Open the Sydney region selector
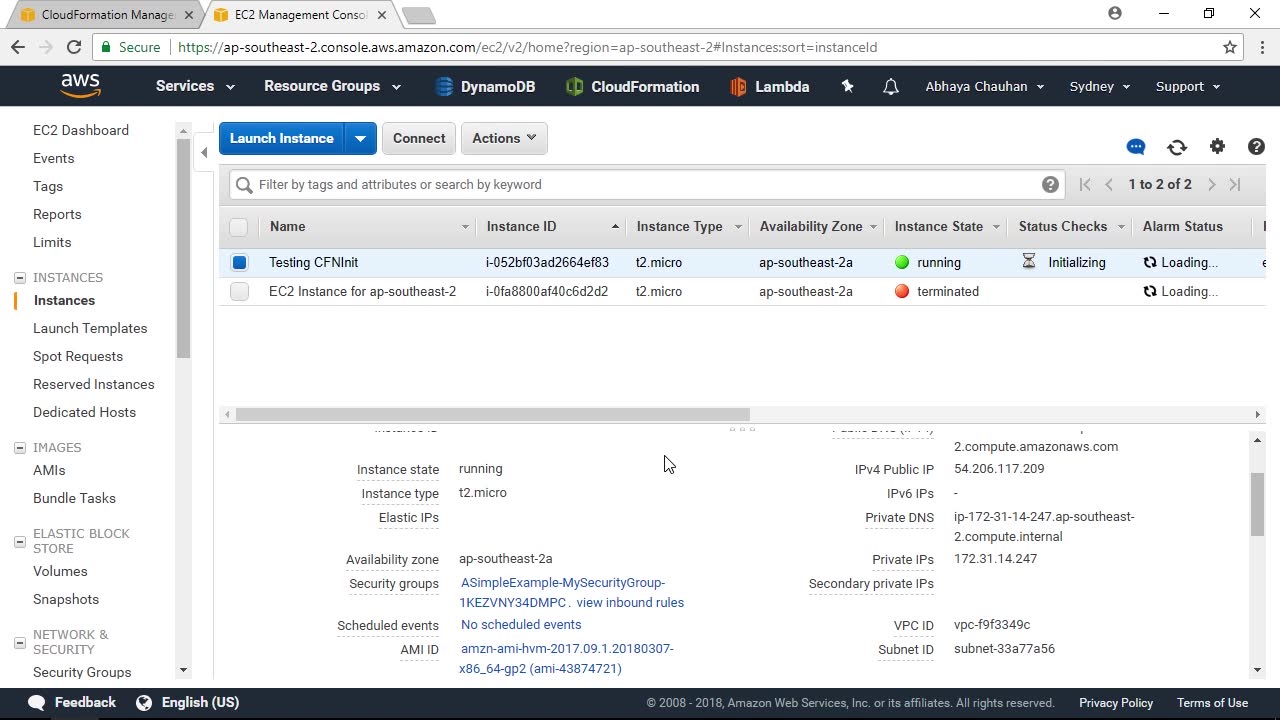 1100,86
